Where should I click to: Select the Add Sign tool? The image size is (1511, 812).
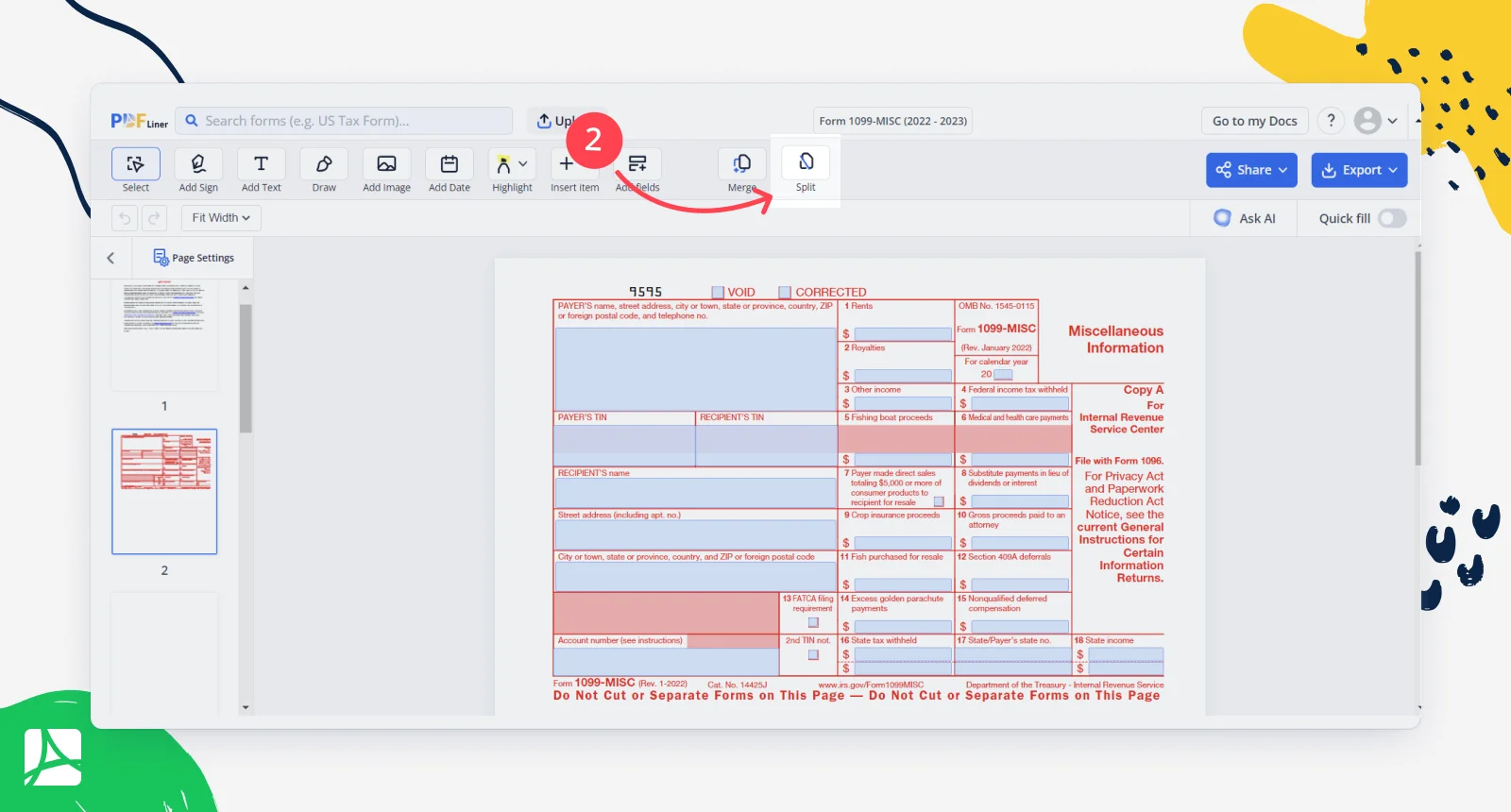(x=198, y=171)
